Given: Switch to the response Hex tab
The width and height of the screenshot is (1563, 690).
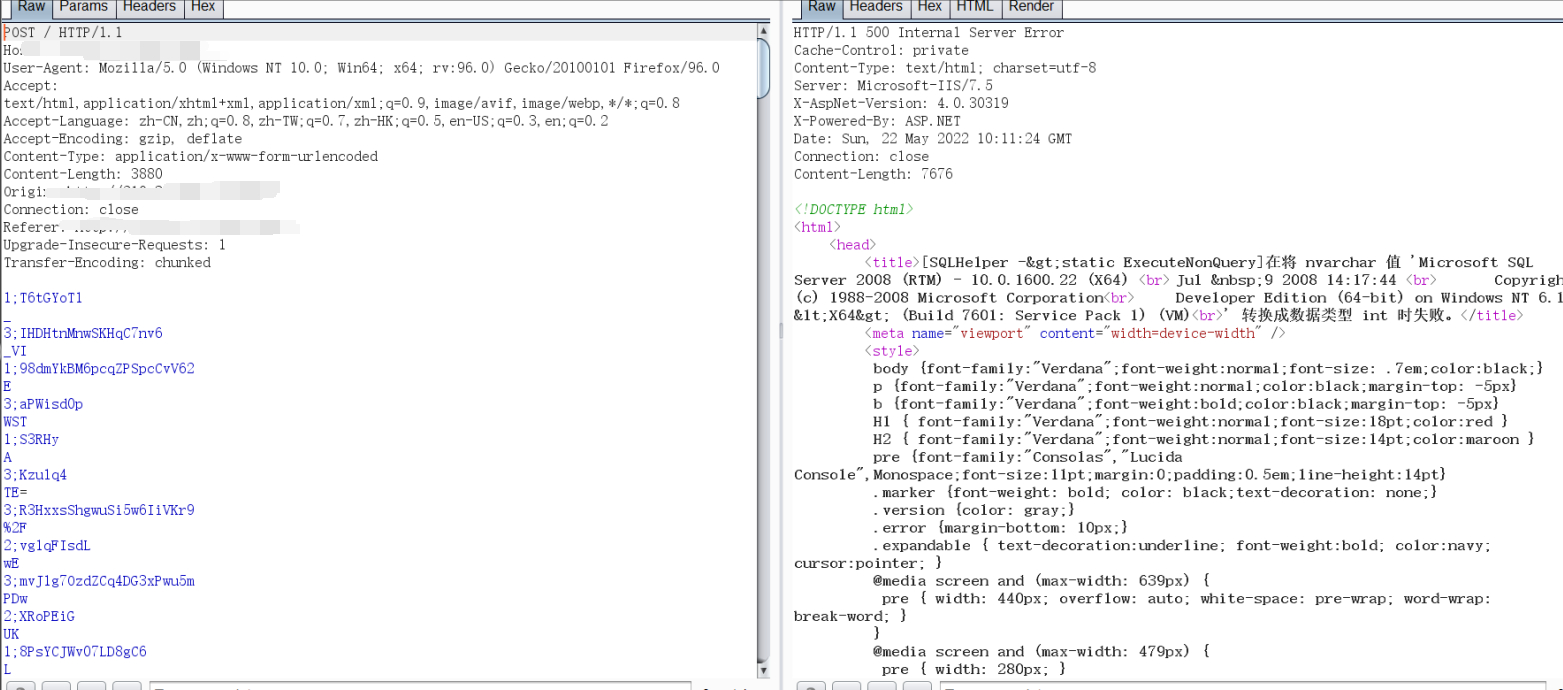Looking at the screenshot, I should 929,7.
